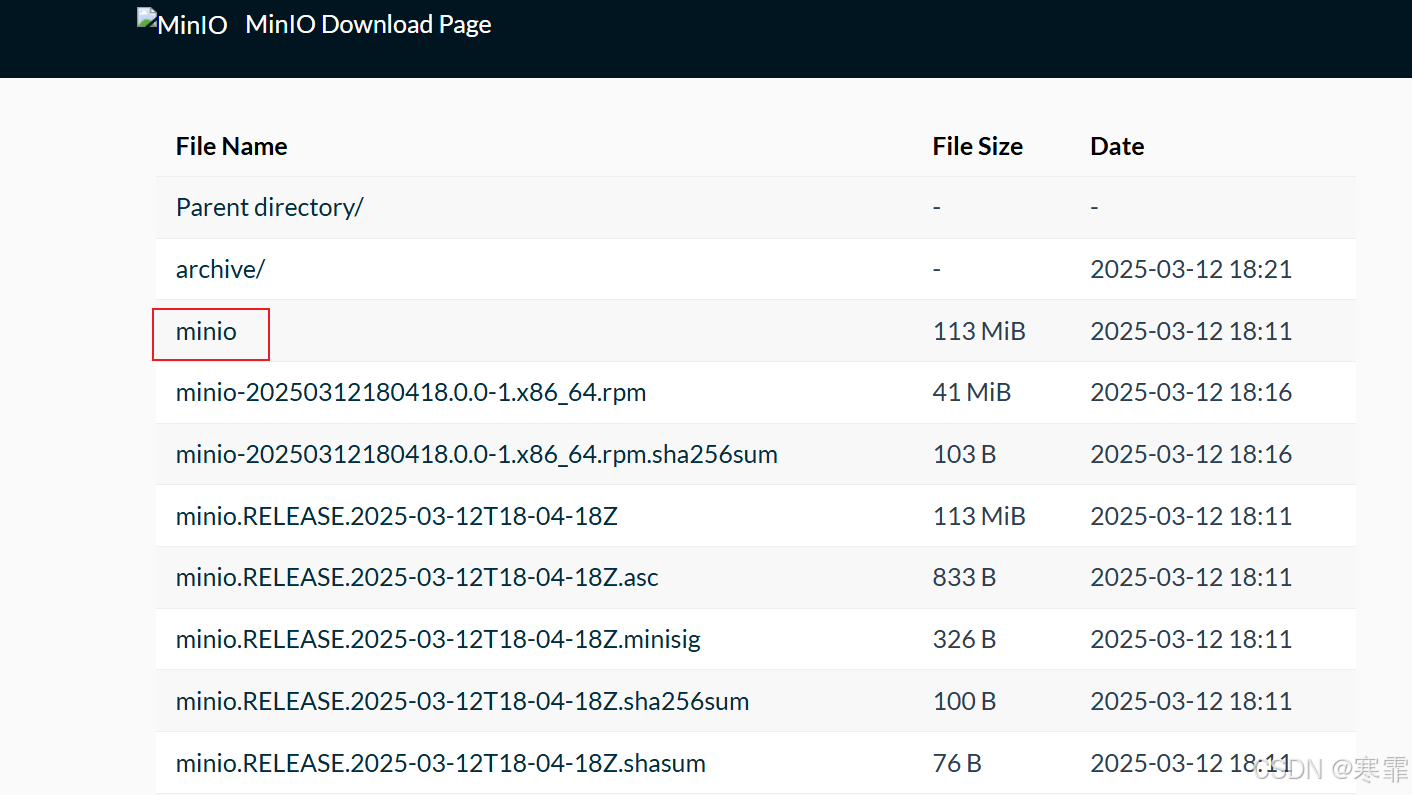Open the minio.RELEASE .shasum file

click(440, 763)
